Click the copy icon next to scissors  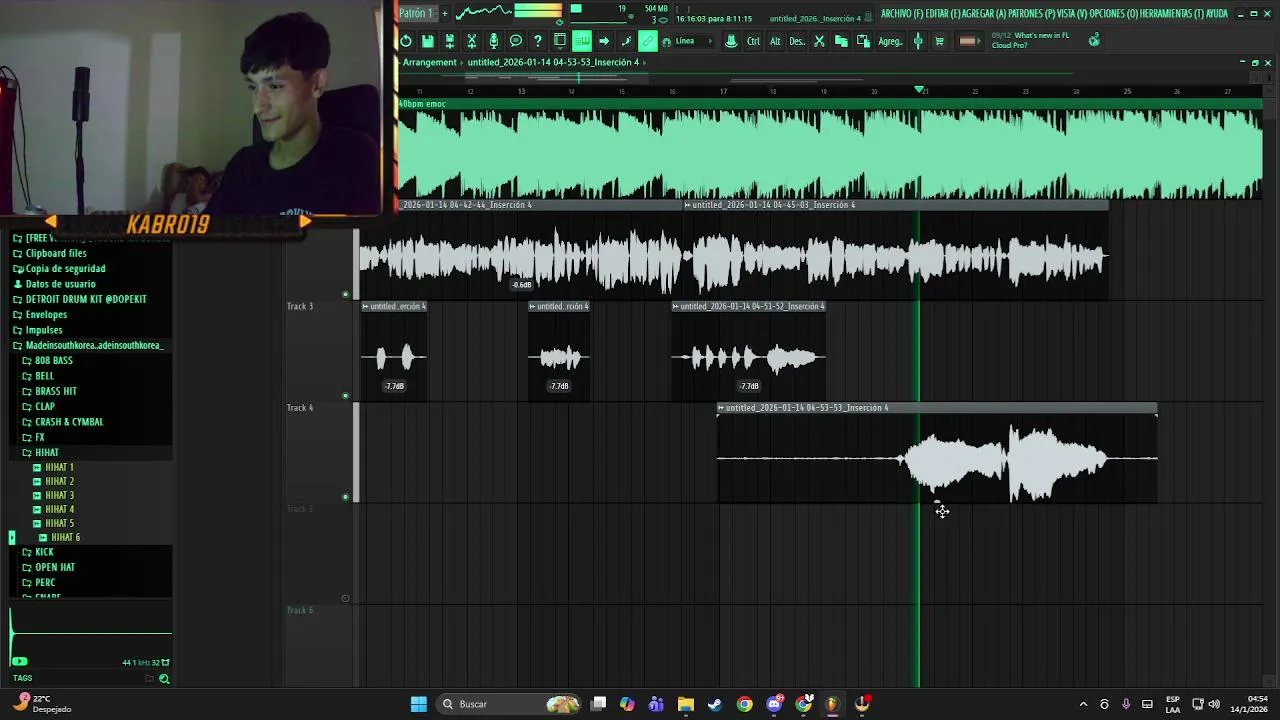pos(841,41)
